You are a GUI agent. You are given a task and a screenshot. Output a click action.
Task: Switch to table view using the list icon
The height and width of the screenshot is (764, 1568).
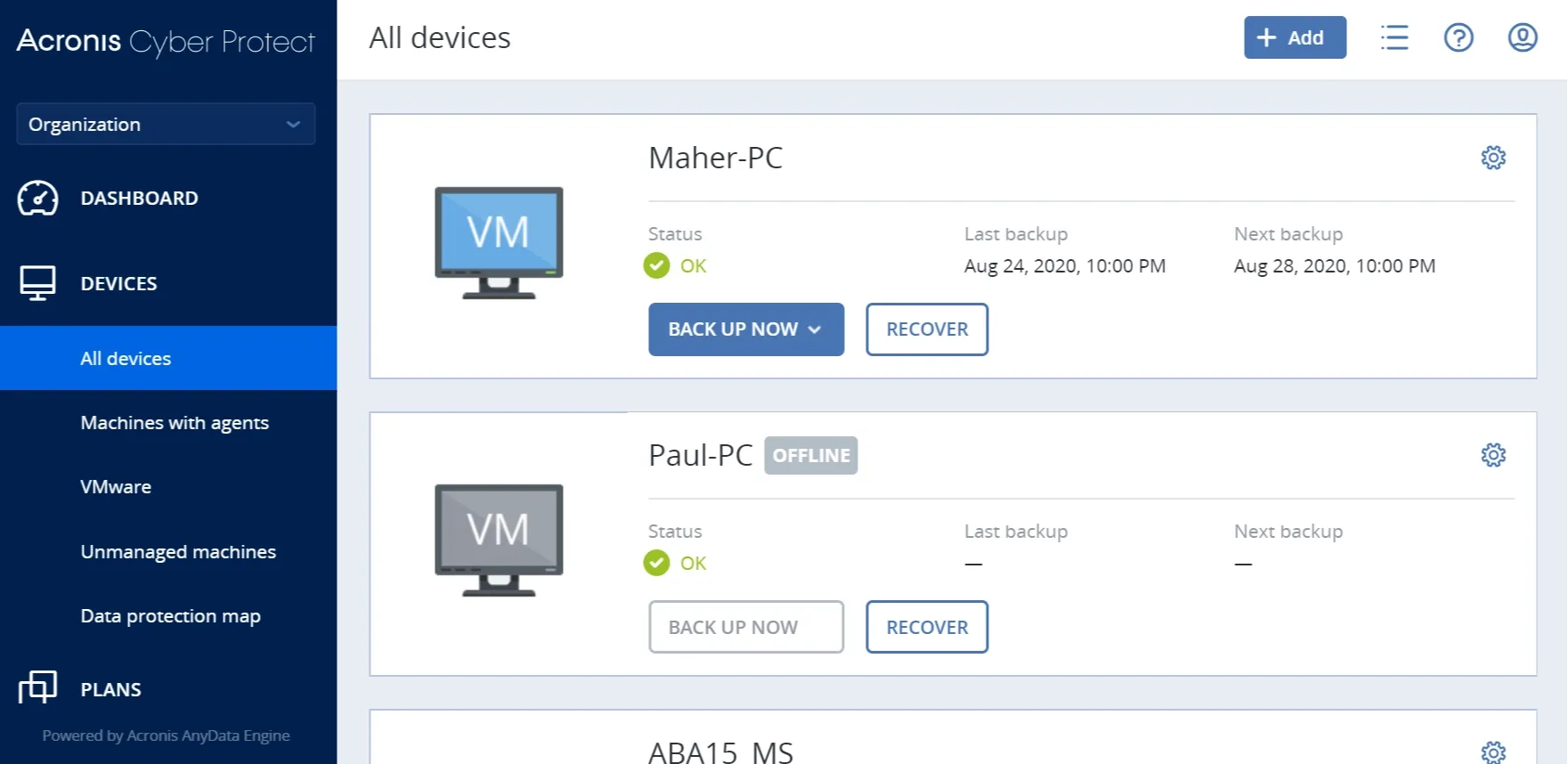(x=1394, y=37)
